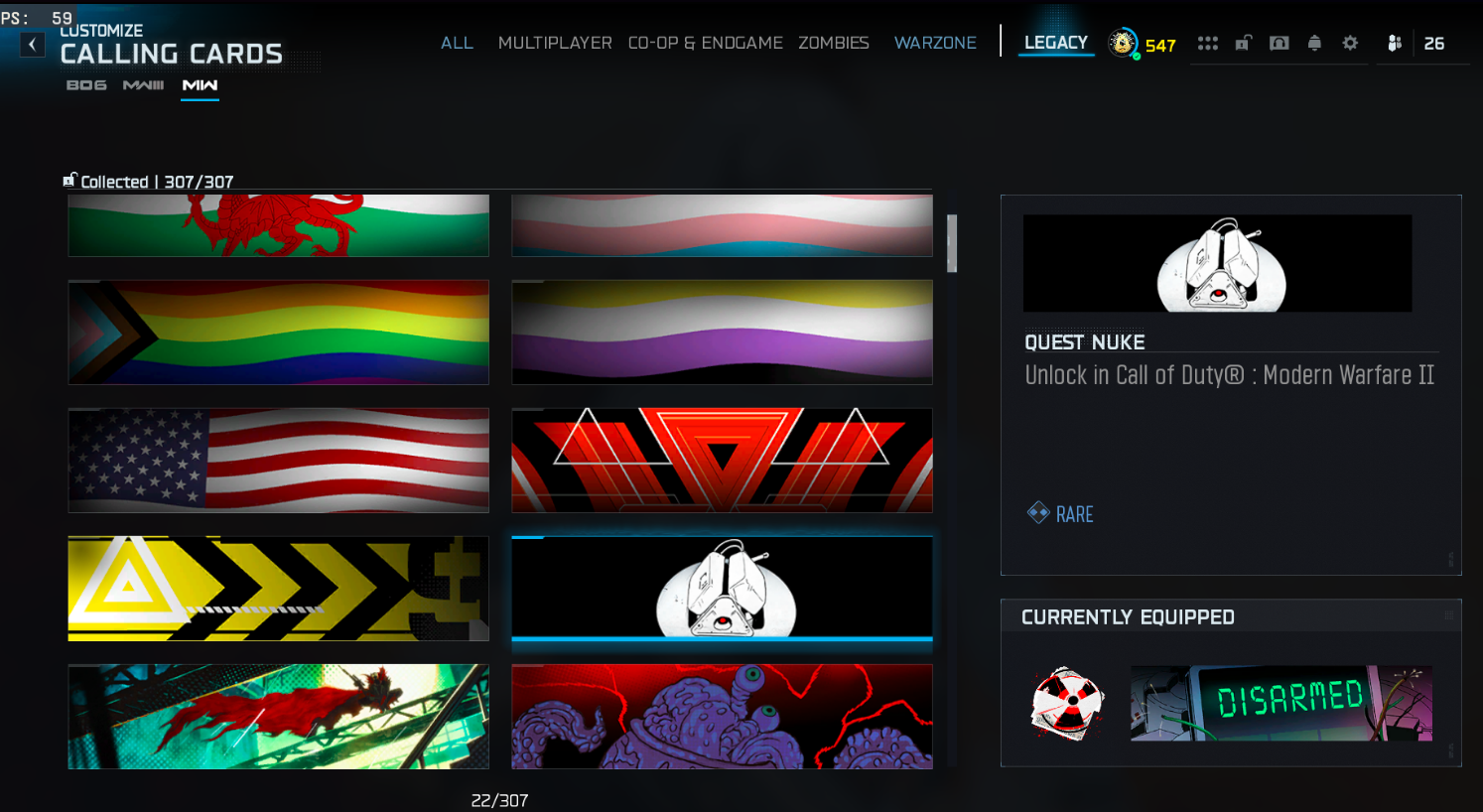Open the Co-op & Endgame tab
This screenshot has height=812, width=1483.
pos(705,43)
